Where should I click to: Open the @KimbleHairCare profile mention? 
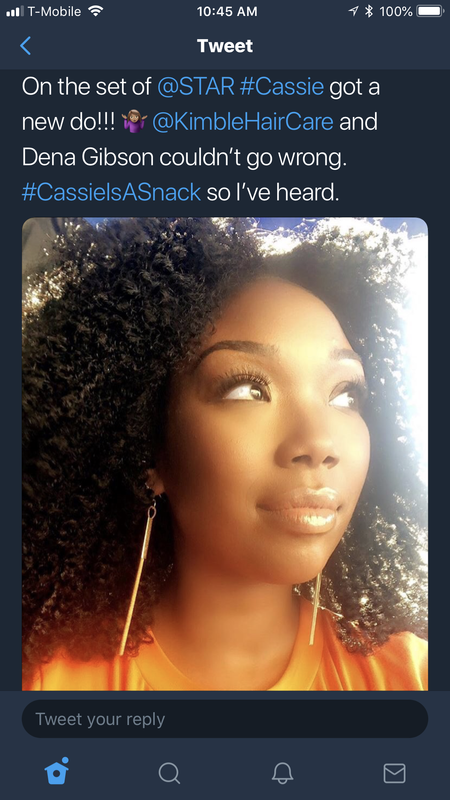tap(243, 122)
